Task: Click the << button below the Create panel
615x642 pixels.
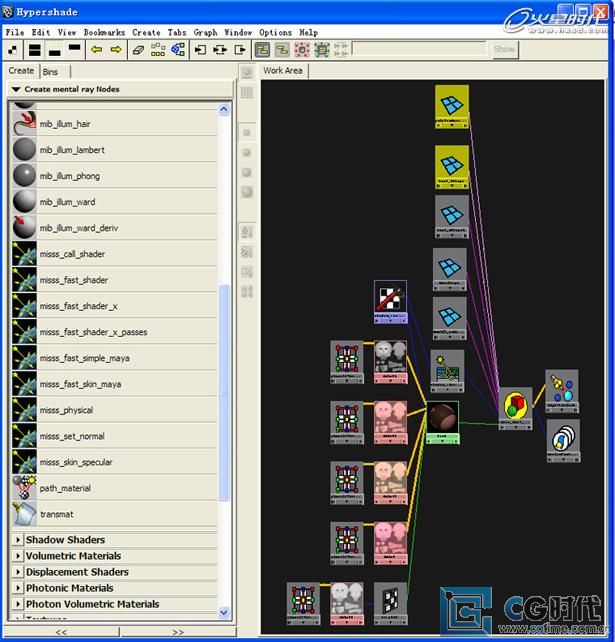Action: (x=61, y=632)
